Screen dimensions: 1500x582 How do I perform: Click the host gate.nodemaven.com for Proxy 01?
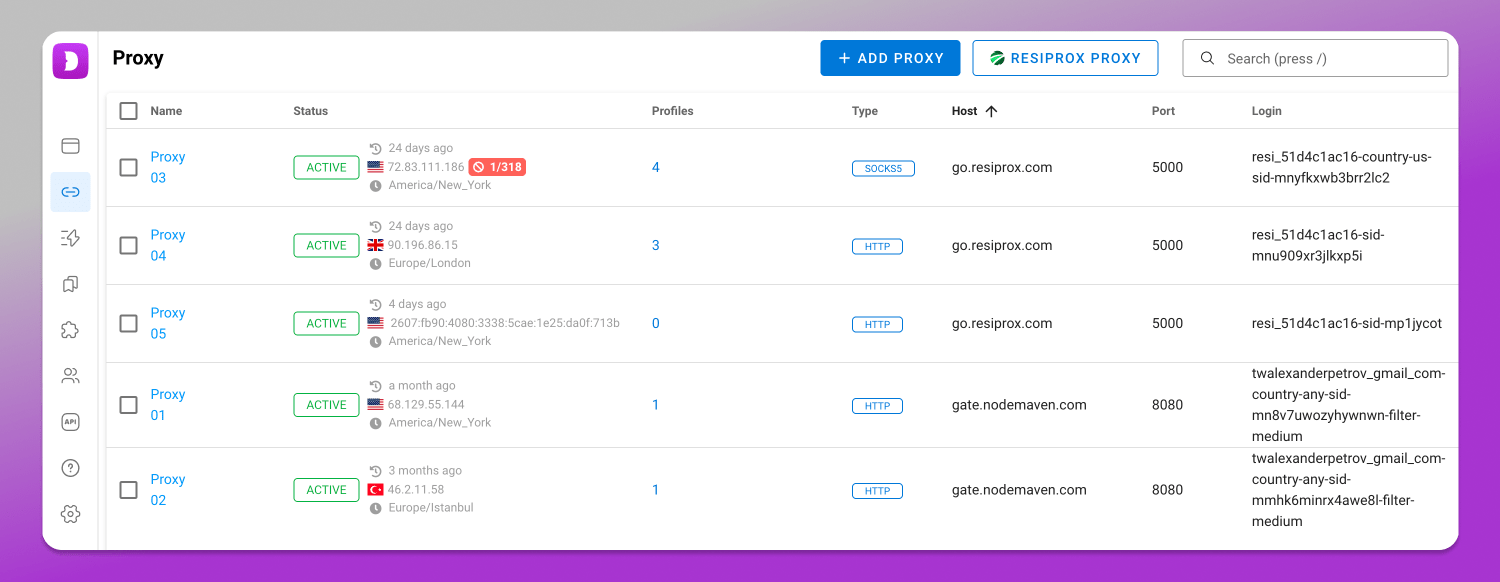1019,405
